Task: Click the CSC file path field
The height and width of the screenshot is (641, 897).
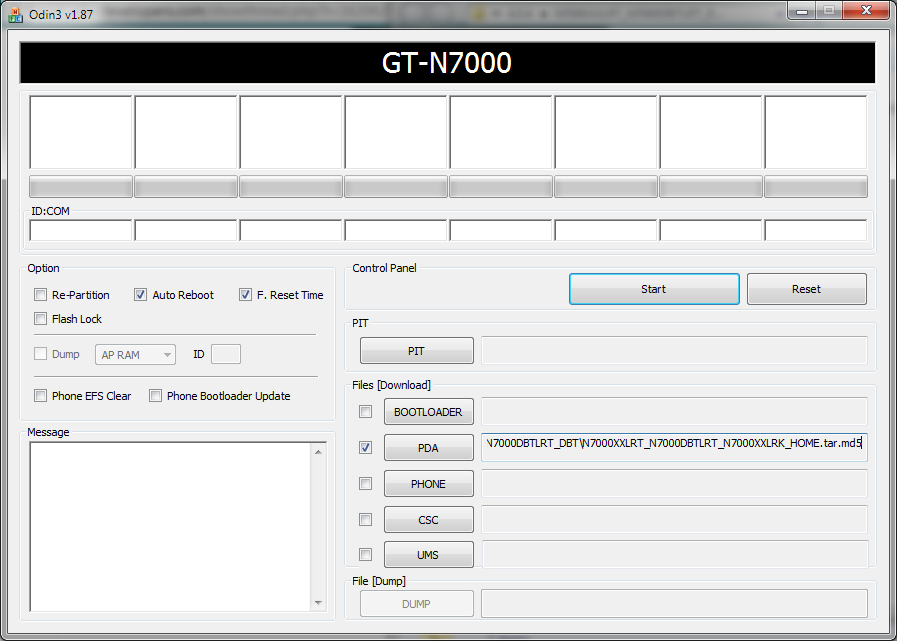Action: click(674, 520)
